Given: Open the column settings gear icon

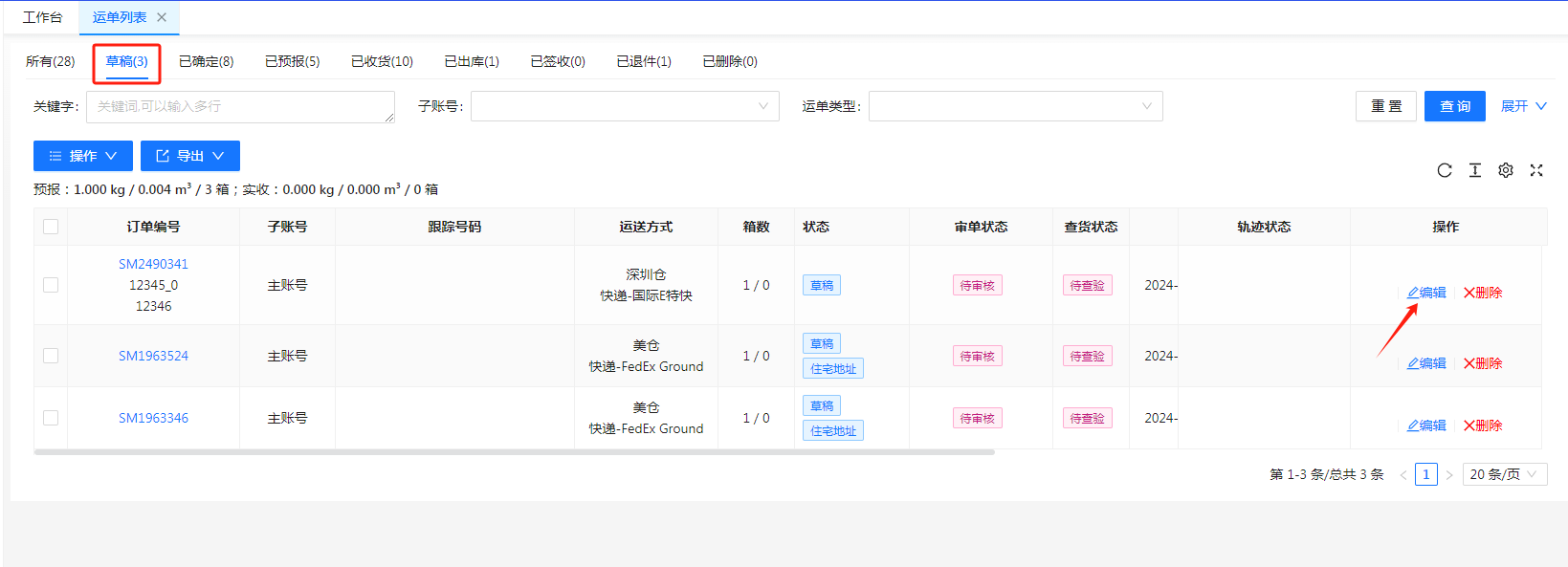Looking at the screenshot, I should [1506, 170].
